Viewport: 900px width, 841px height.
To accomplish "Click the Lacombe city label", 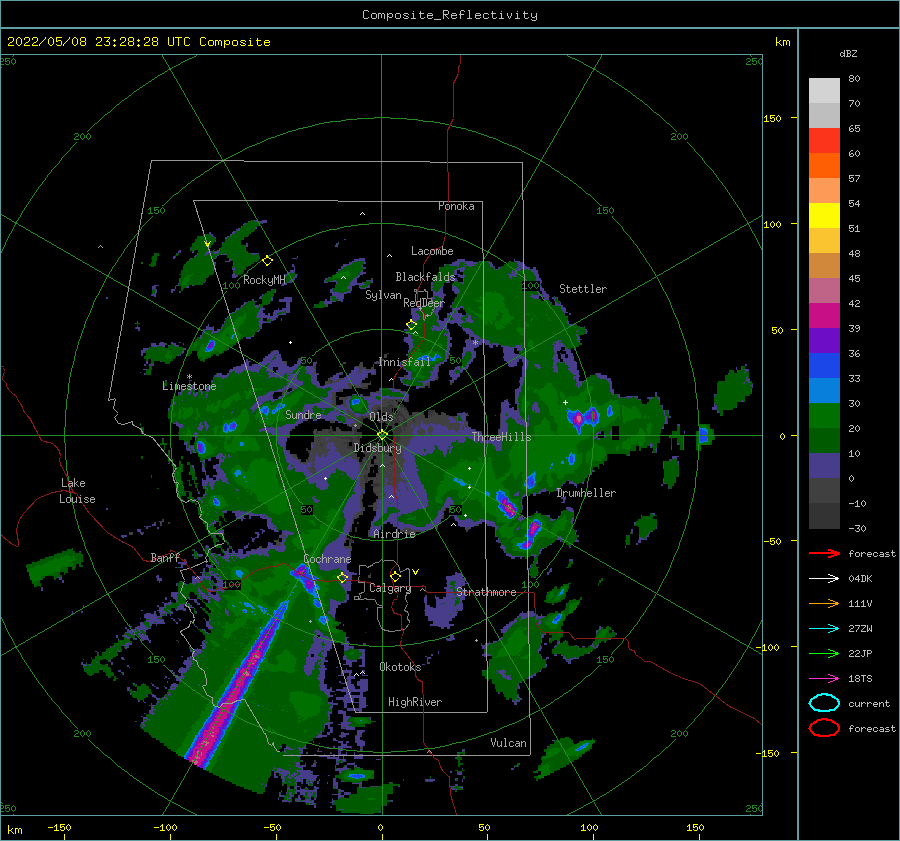I will point(432,251).
